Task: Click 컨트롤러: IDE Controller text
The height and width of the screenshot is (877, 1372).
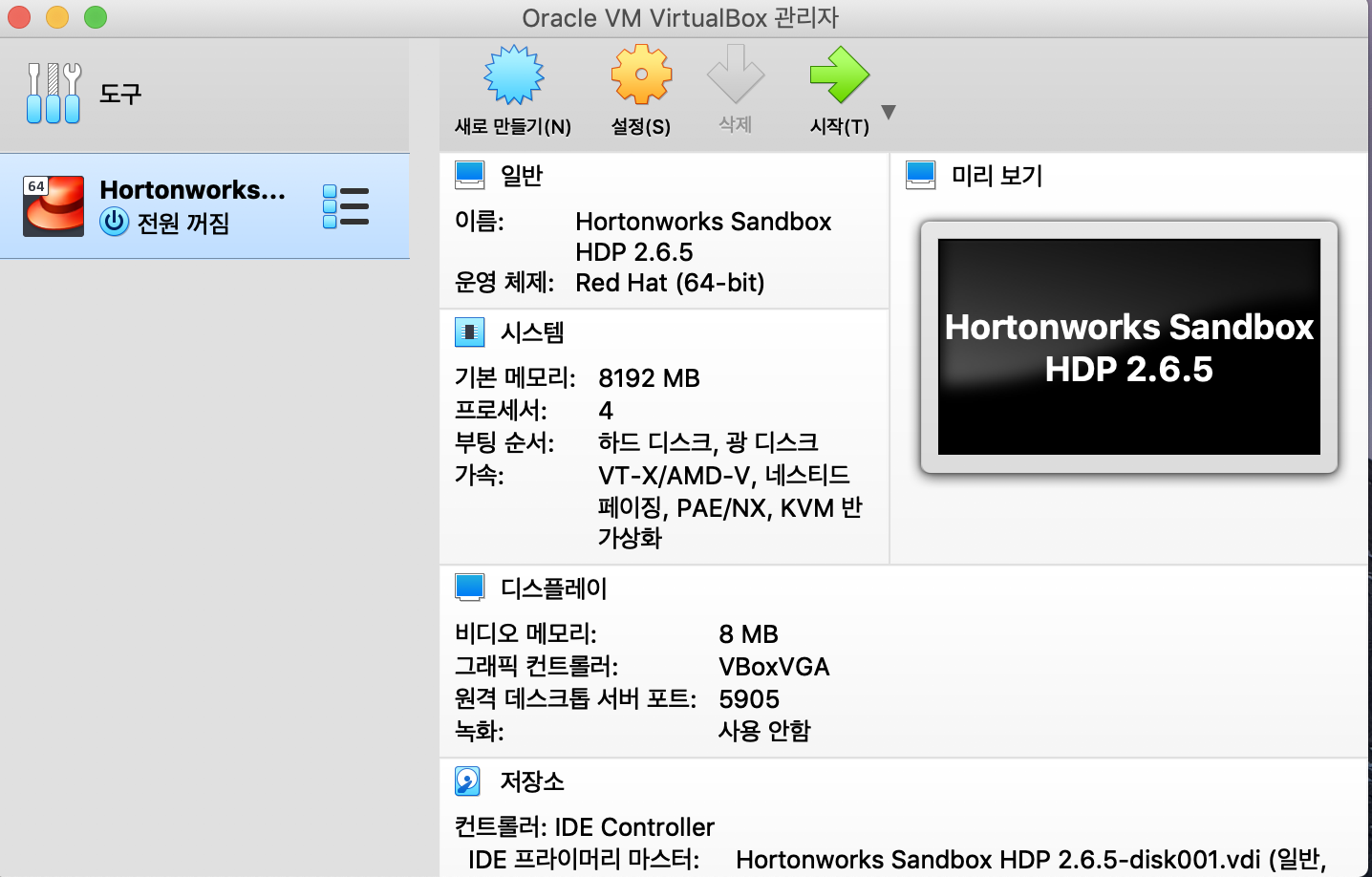Action: (x=585, y=827)
